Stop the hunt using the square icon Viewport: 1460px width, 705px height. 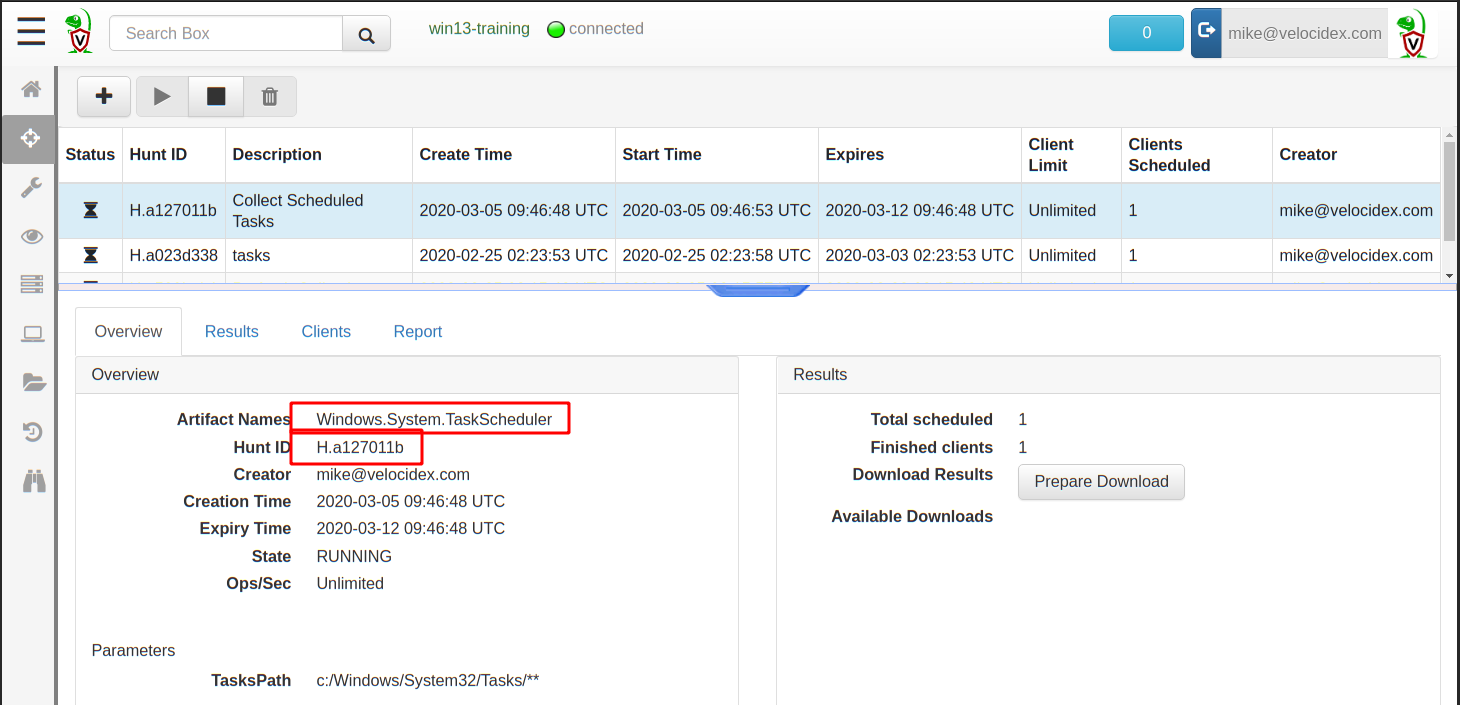click(215, 96)
